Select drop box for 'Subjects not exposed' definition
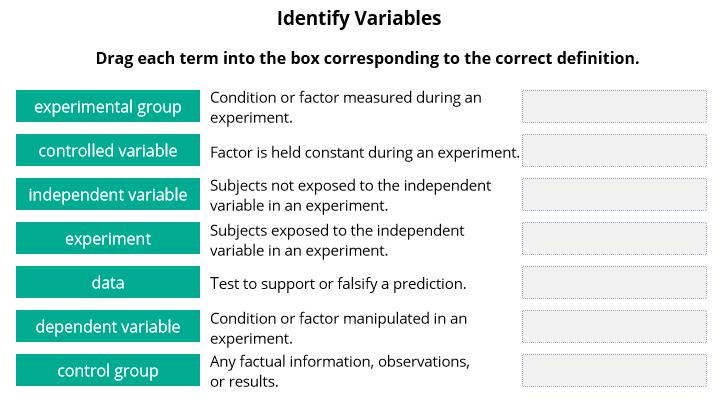720x405 pixels. pyautogui.click(x=614, y=195)
